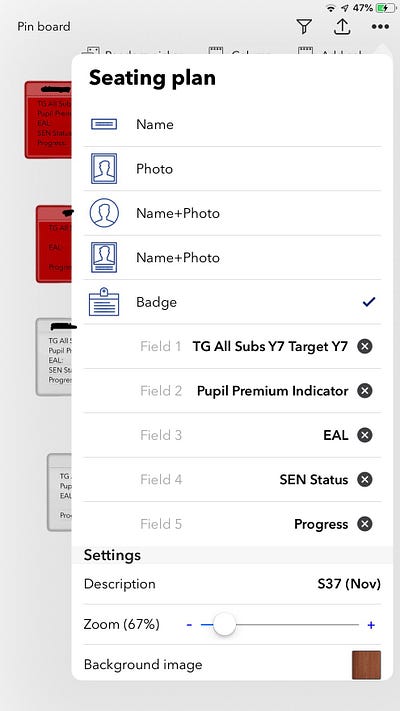Choose the Badge icon option
This screenshot has width=400, height=711.
(x=104, y=302)
